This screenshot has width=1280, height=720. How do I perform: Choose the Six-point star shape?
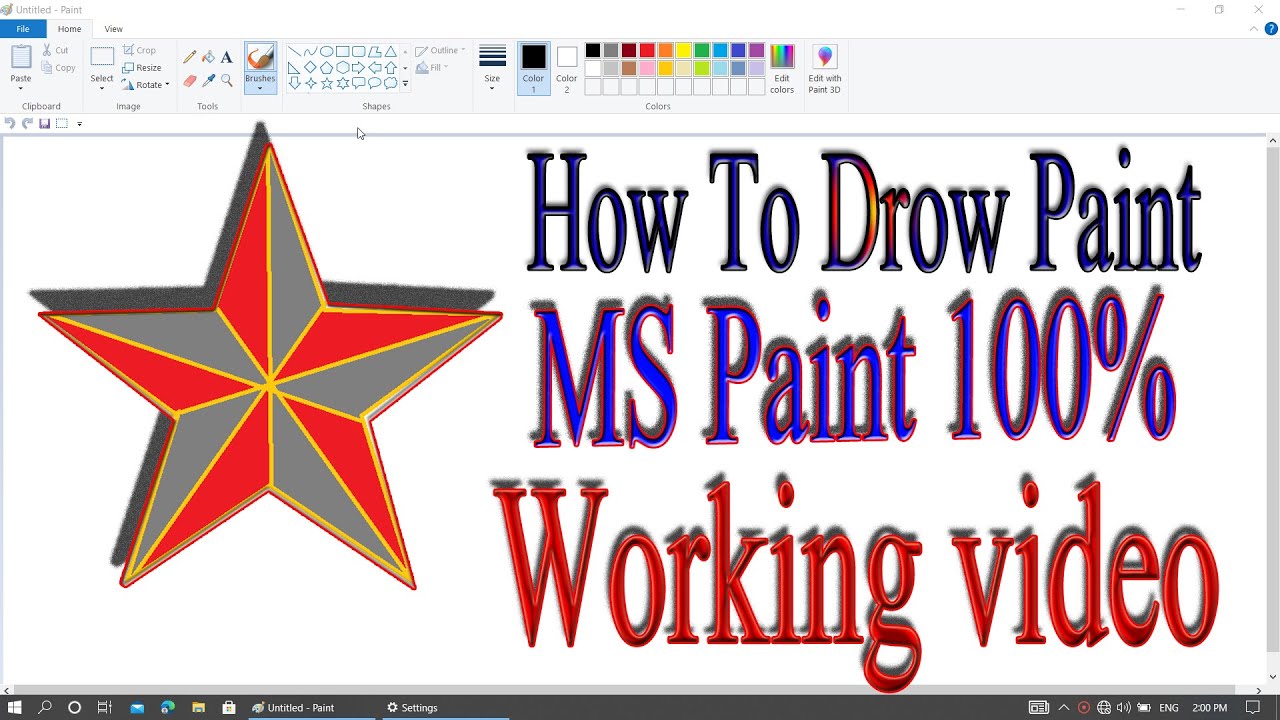tap(342, 84)
